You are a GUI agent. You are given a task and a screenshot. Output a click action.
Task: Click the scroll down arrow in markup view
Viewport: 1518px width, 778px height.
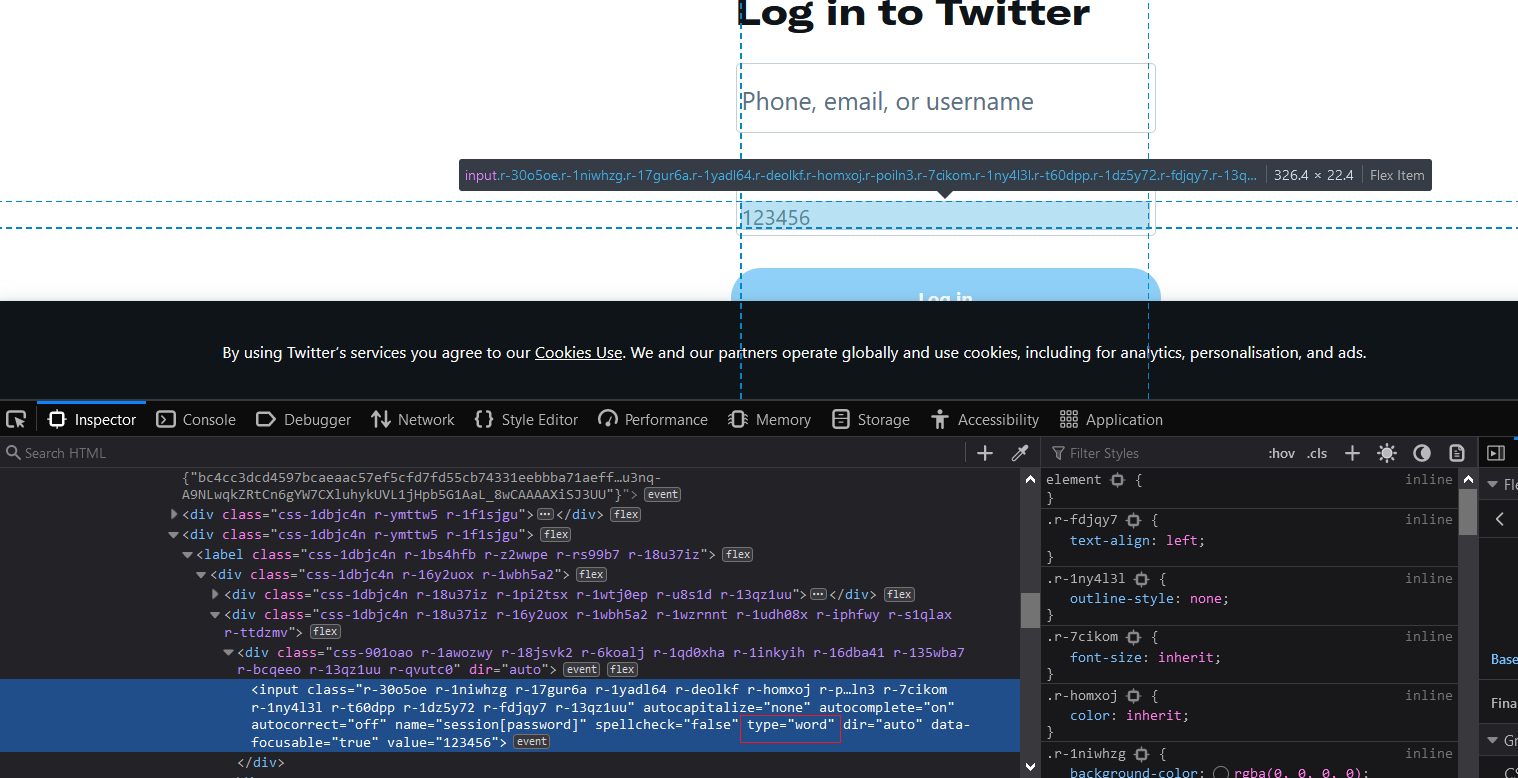tap(1030, 766)
